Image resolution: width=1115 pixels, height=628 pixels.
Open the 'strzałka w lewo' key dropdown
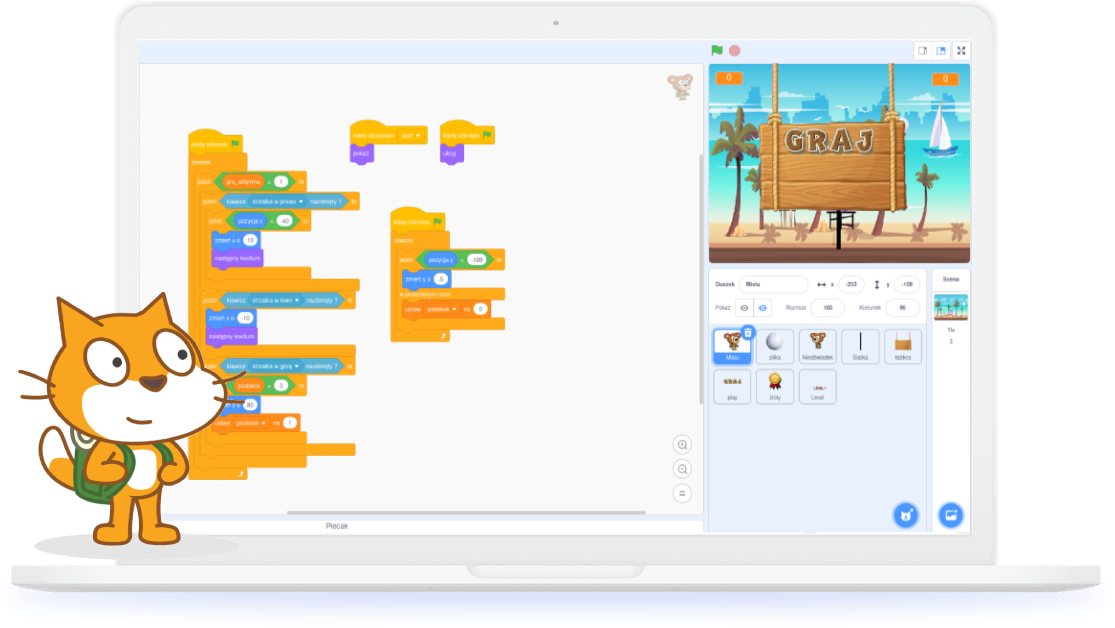point(276,301)
